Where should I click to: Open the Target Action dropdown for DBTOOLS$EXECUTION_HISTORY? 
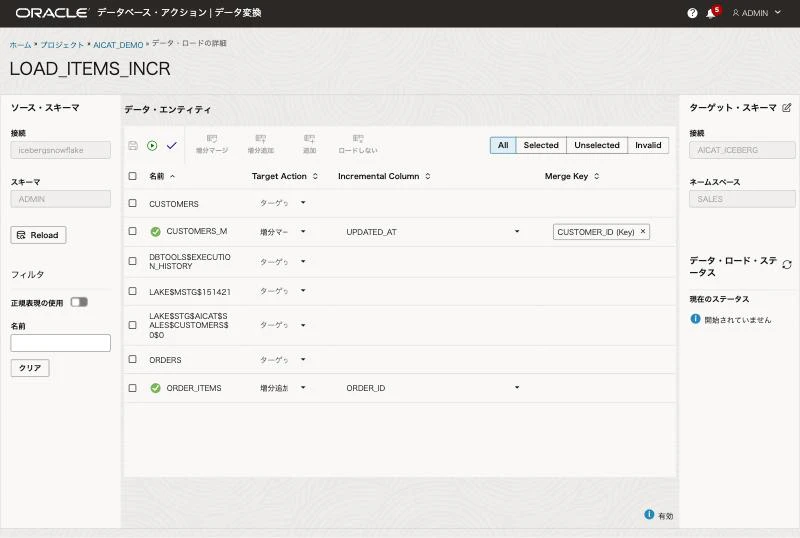coord(303,261)
